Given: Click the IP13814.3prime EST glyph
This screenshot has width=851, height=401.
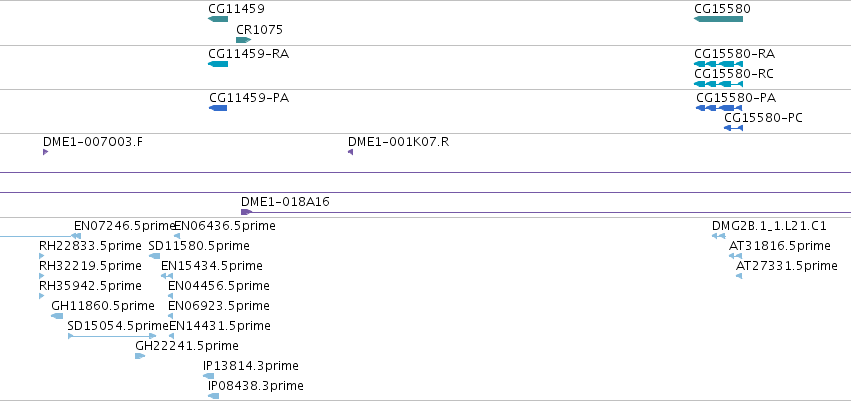Looking at the screenshot, I should point(208,376).
